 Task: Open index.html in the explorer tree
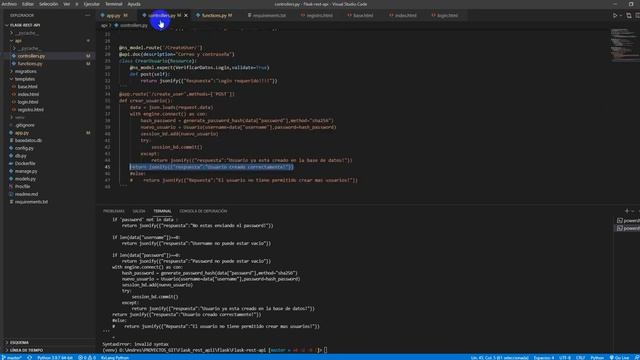28,94
